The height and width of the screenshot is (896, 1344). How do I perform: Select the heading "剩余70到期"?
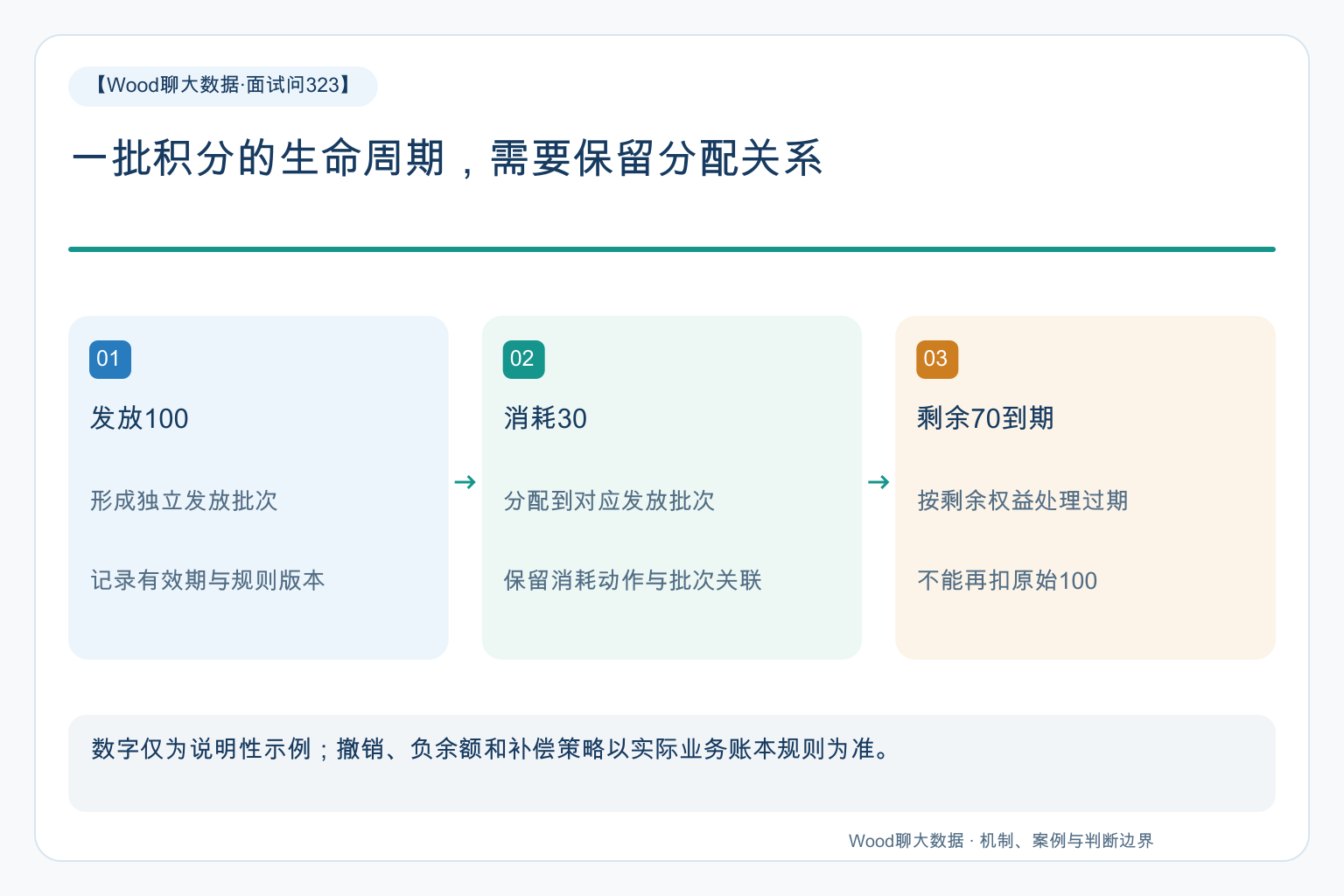pyautogui.click(x=985, y=418)
